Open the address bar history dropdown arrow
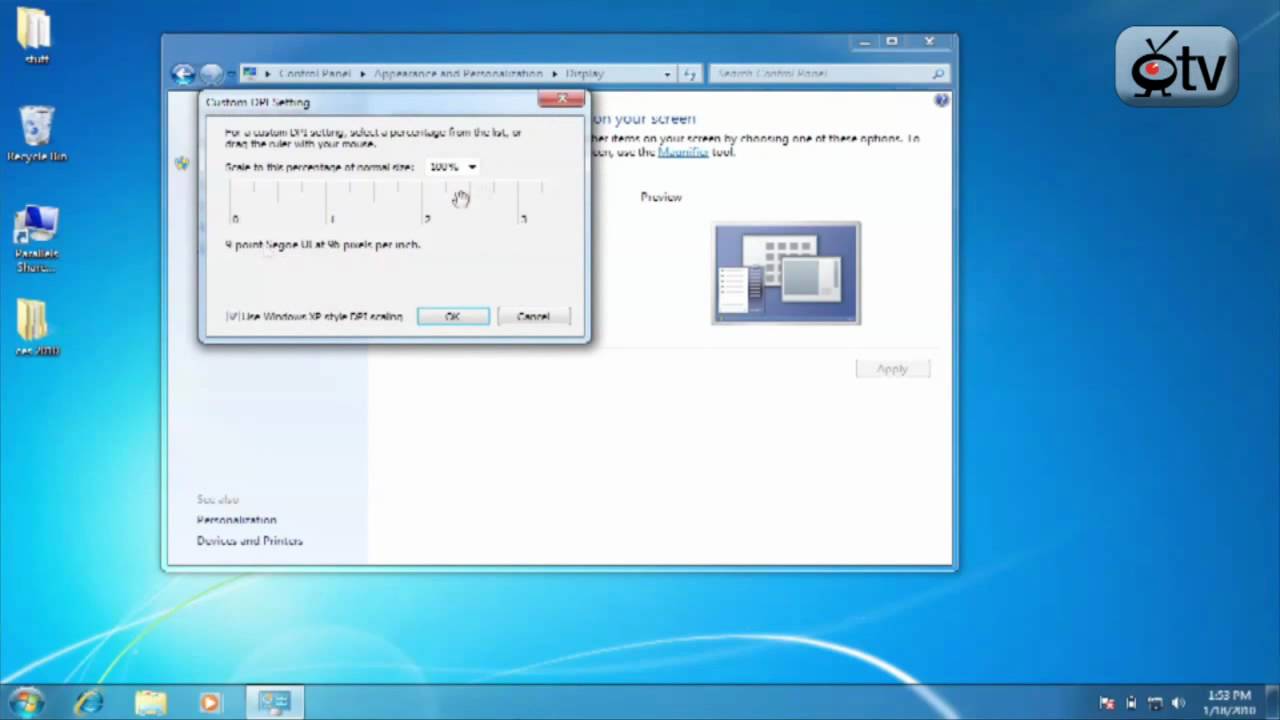The image size is (1280, 720). point(666,73)
